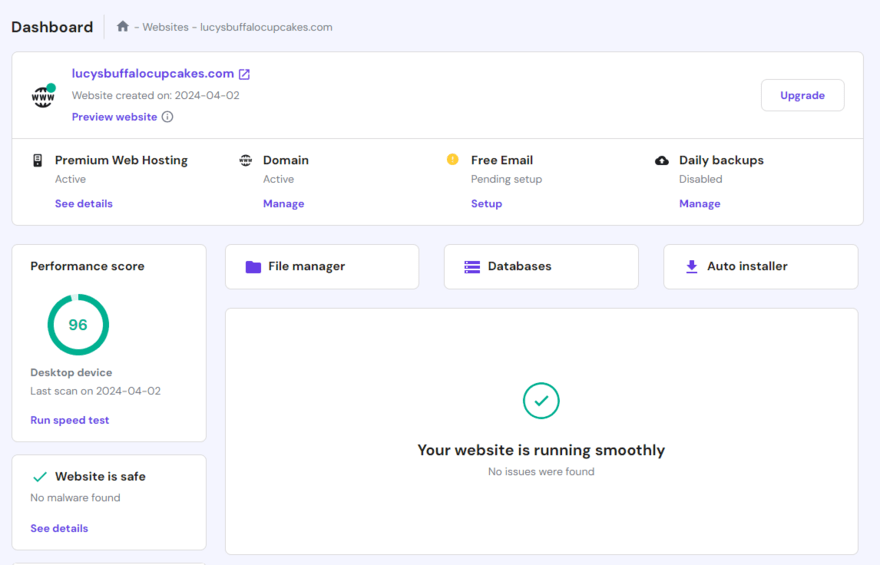Click the 'Disabled' backups status text
Screen dimensions: 880x565
pos(700,180)
